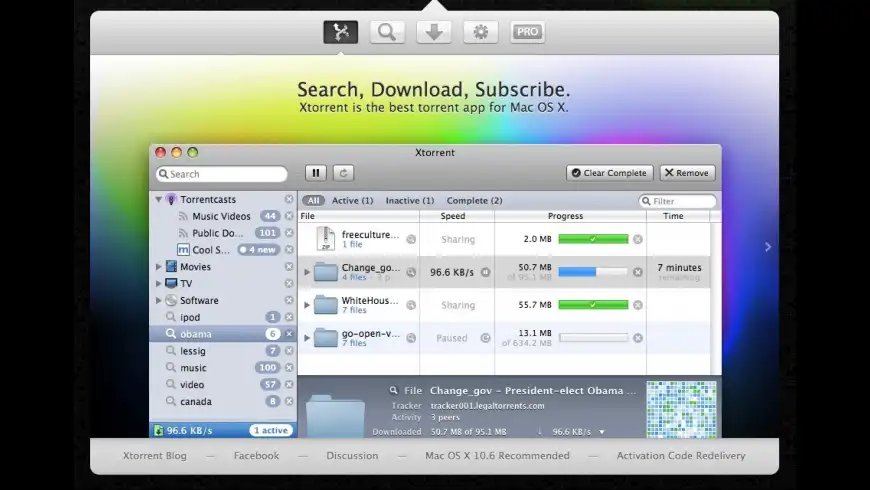Remove Torrentcasts with its x icon
The height and width of the screenshot is (490, 870).
click(289, 199)
